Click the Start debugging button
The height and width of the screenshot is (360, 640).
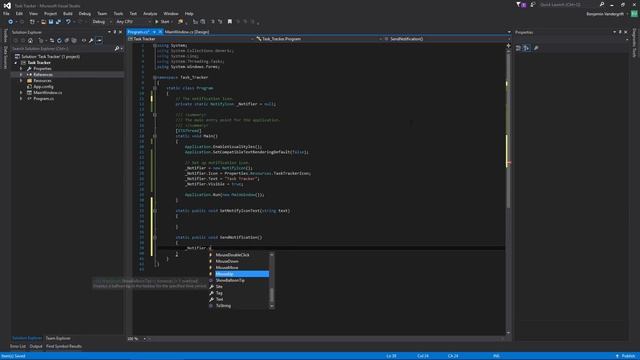pyautogui.click(x=162, y=22)
